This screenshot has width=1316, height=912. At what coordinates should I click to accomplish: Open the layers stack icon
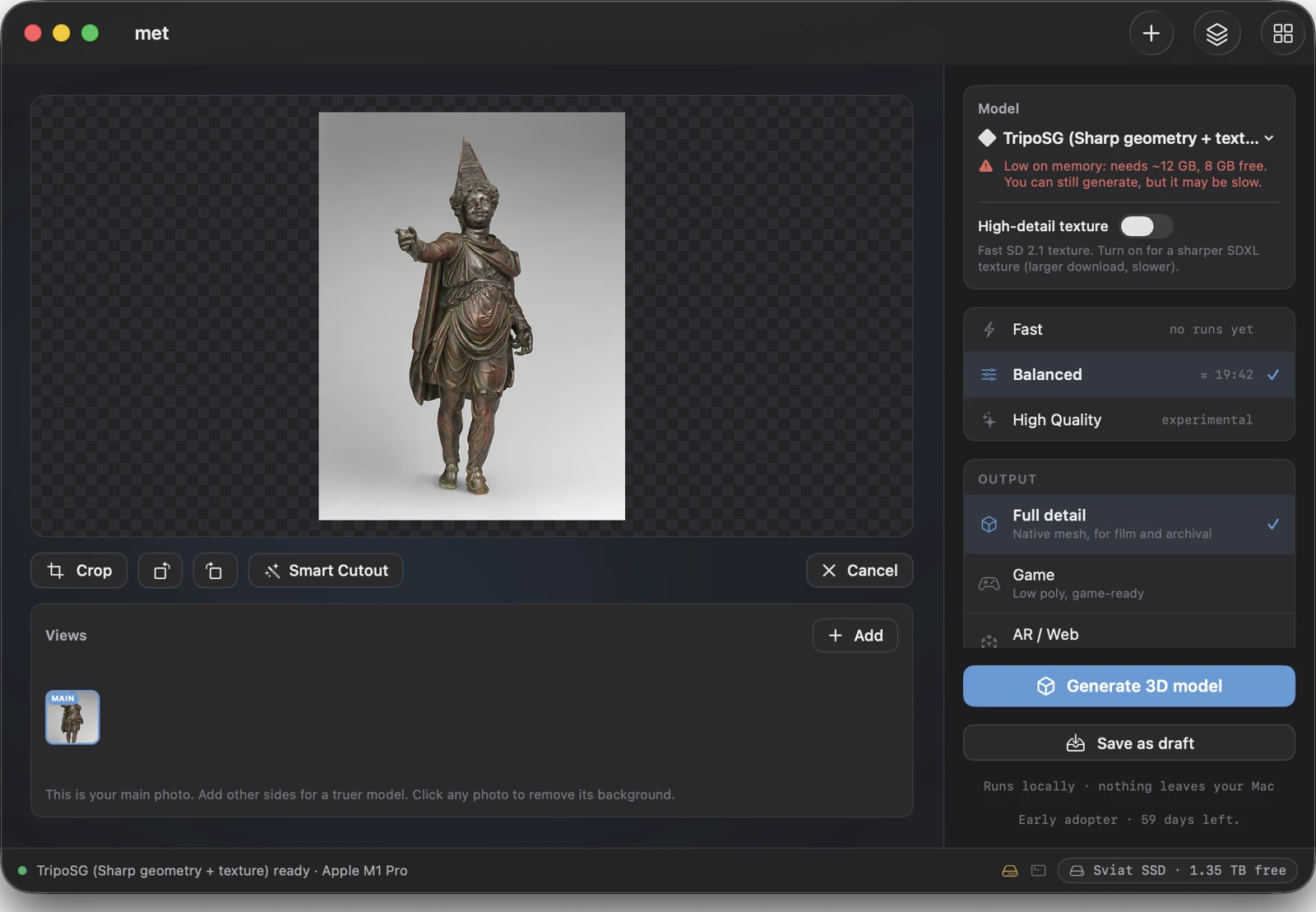pos(1216,33)
